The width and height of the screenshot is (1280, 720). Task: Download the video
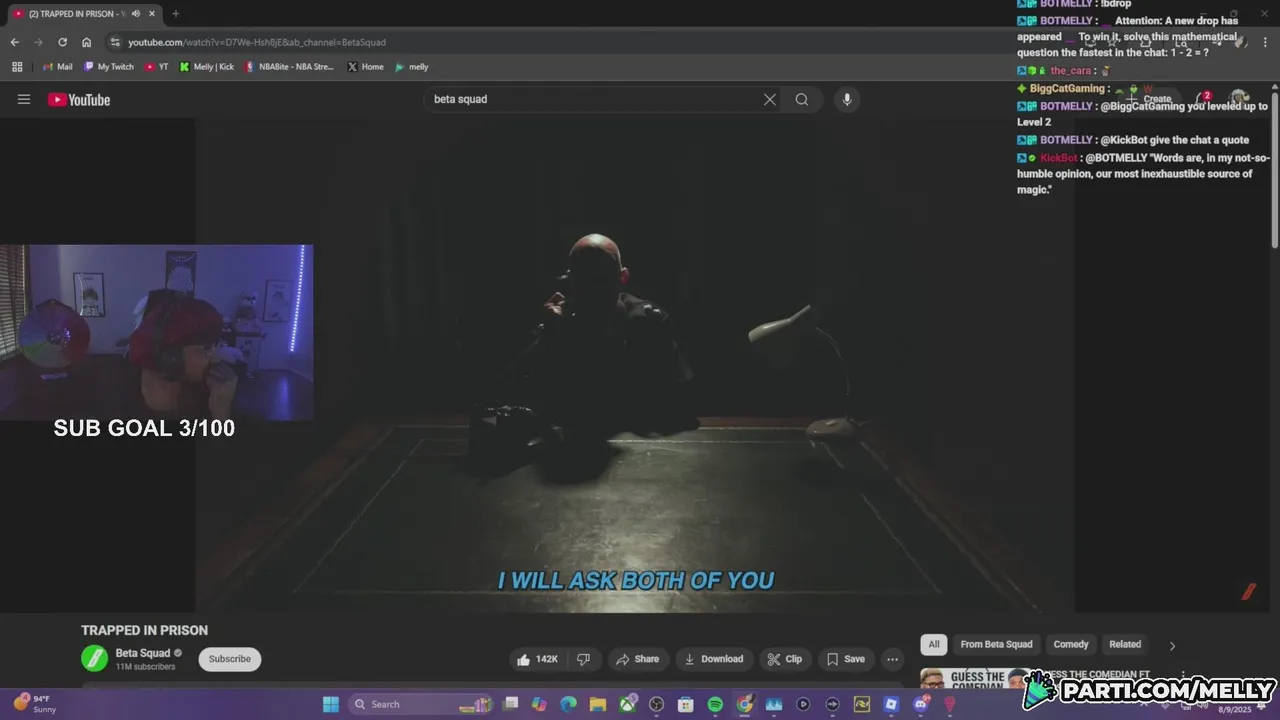pos(714,659)
